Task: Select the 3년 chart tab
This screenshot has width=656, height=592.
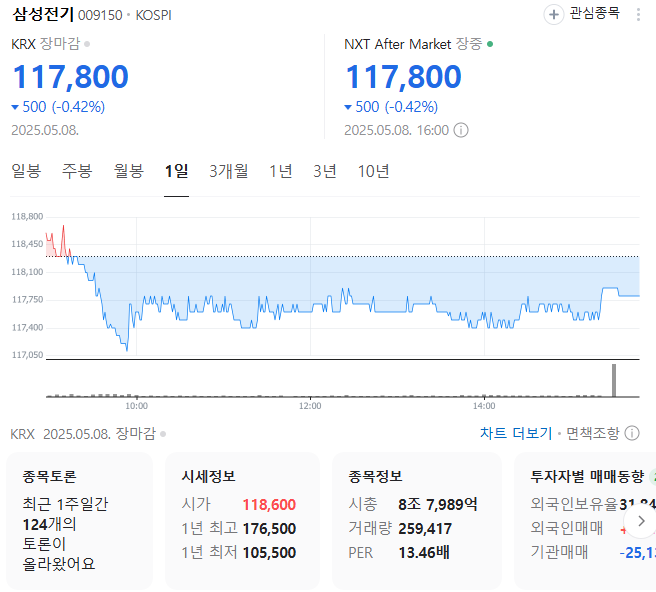Action: tap(325, 171)
